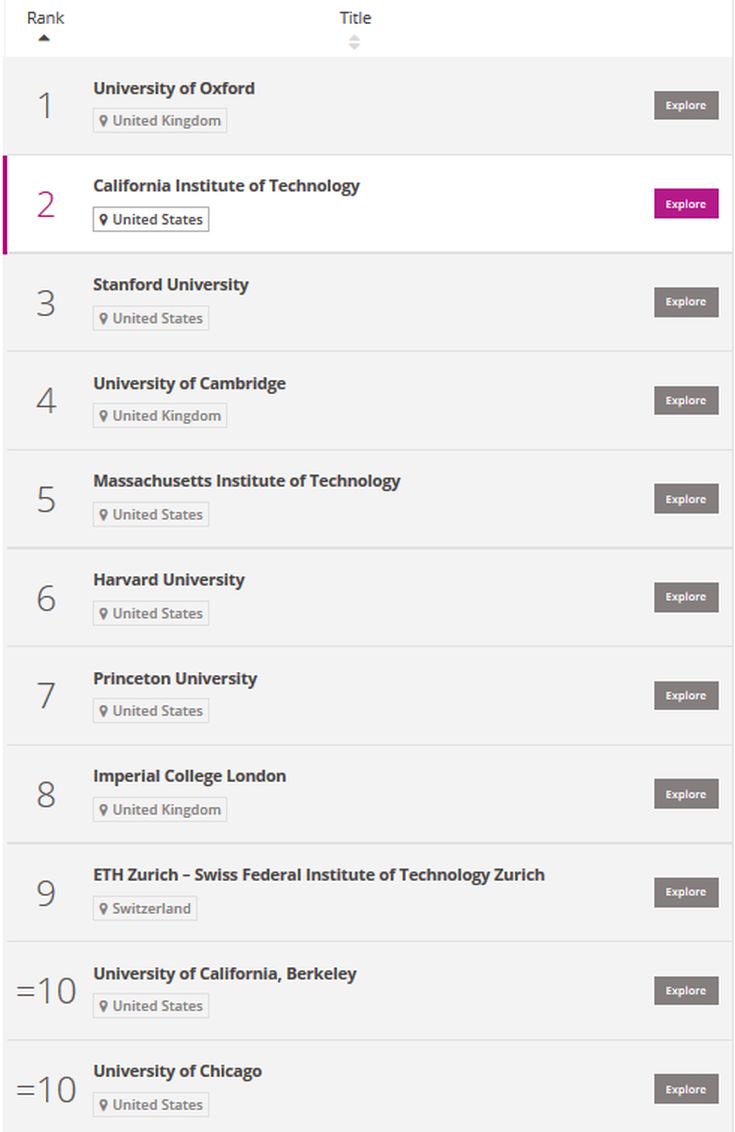This screenshot has width=735, height=1132.
Task: Explore ETH Zurich entry
Action: 686,892
